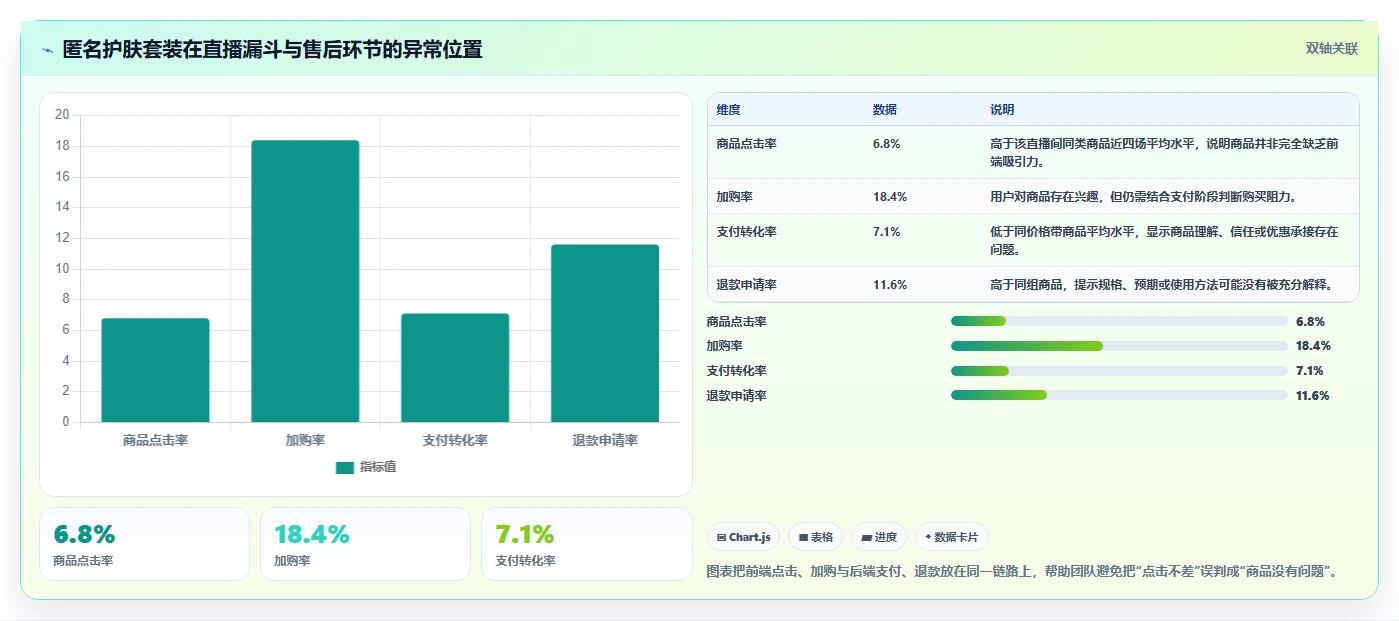This screenshot has height=621, width=1399.
Task: Click the 20 tick on y-axis
Action: tap(62, 115)
